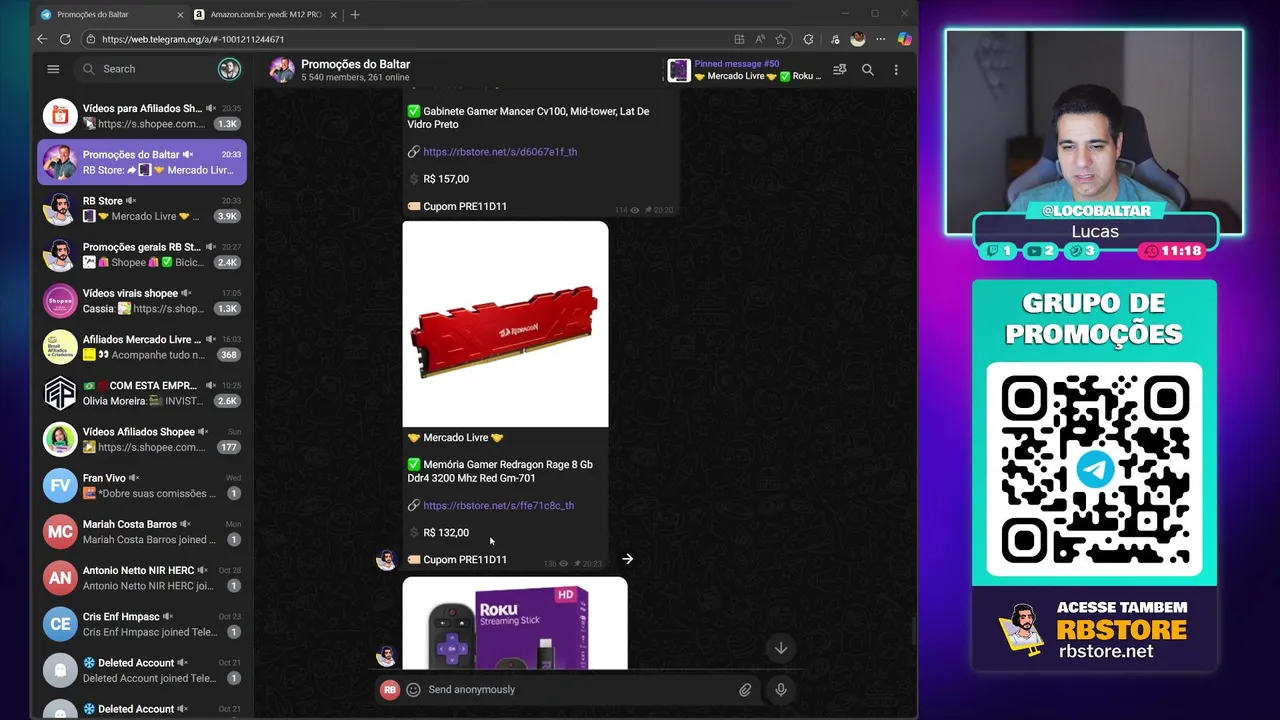Image resolution: width=1280 pixels, height=720 pixels.
Task: Click the browser address bar URL
Action: pos(193,39)
